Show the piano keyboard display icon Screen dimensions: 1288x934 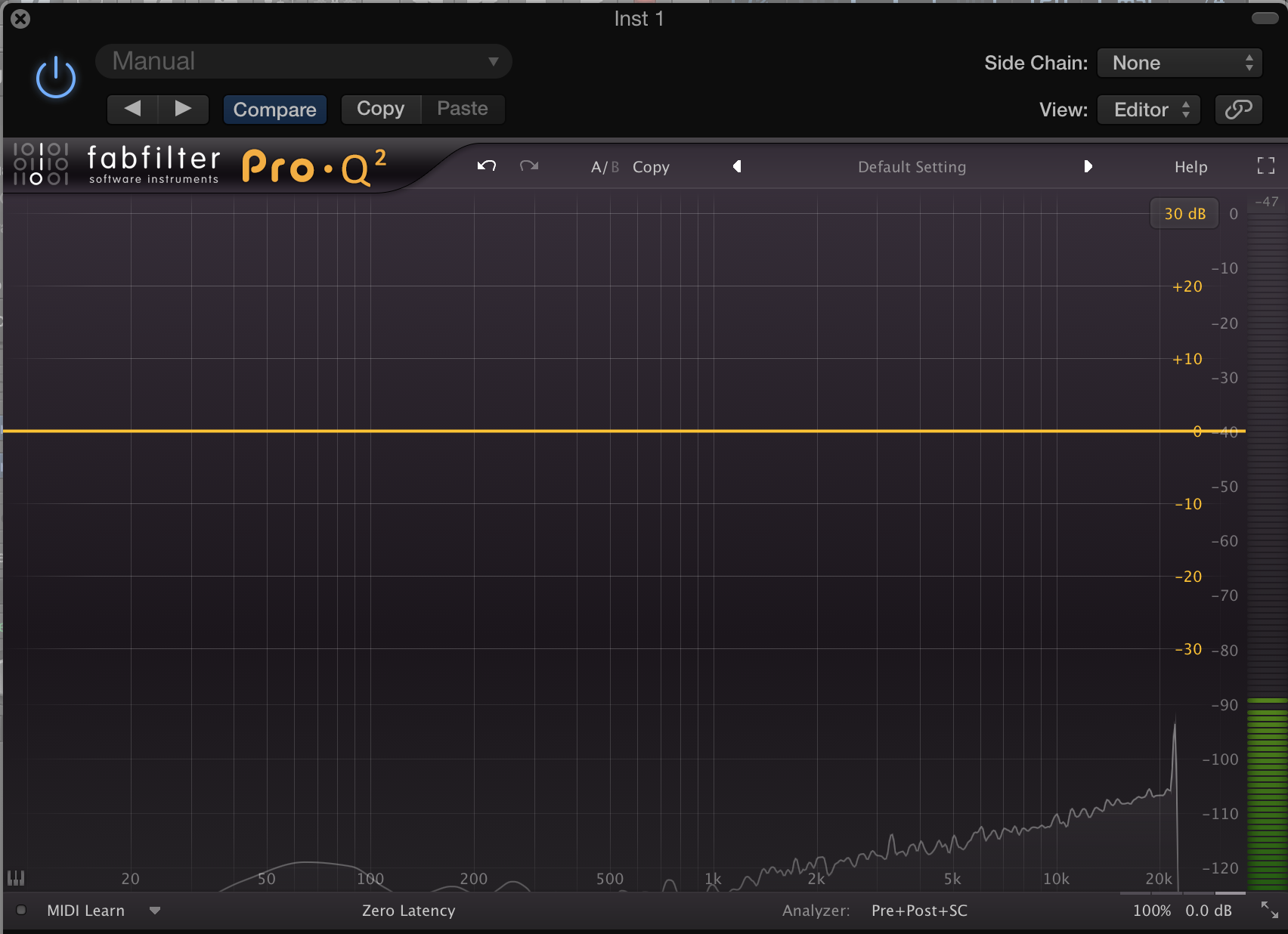pos(16,878)
